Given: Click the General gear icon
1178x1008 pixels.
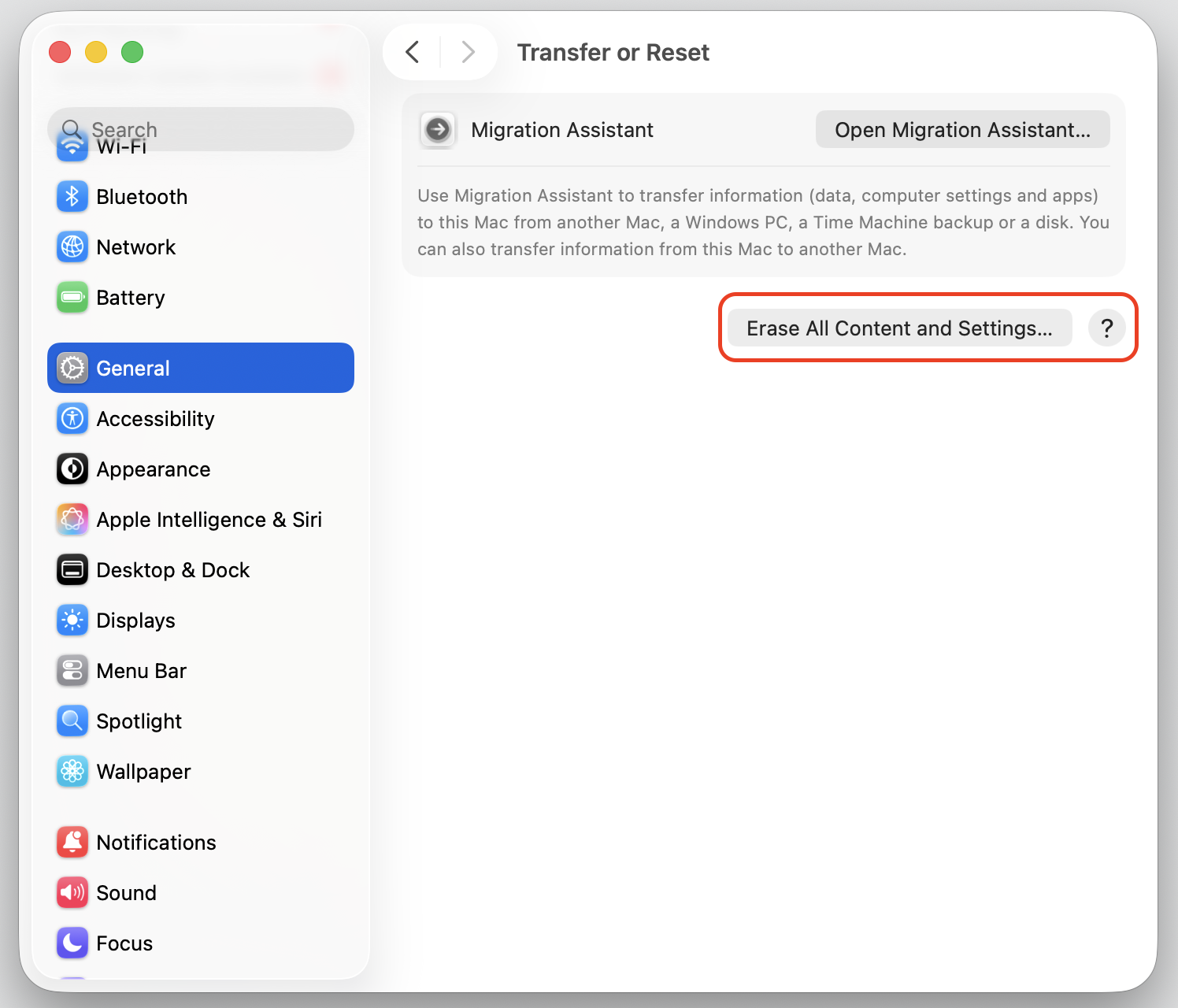Looking at the screenshot, I should 72,368.
